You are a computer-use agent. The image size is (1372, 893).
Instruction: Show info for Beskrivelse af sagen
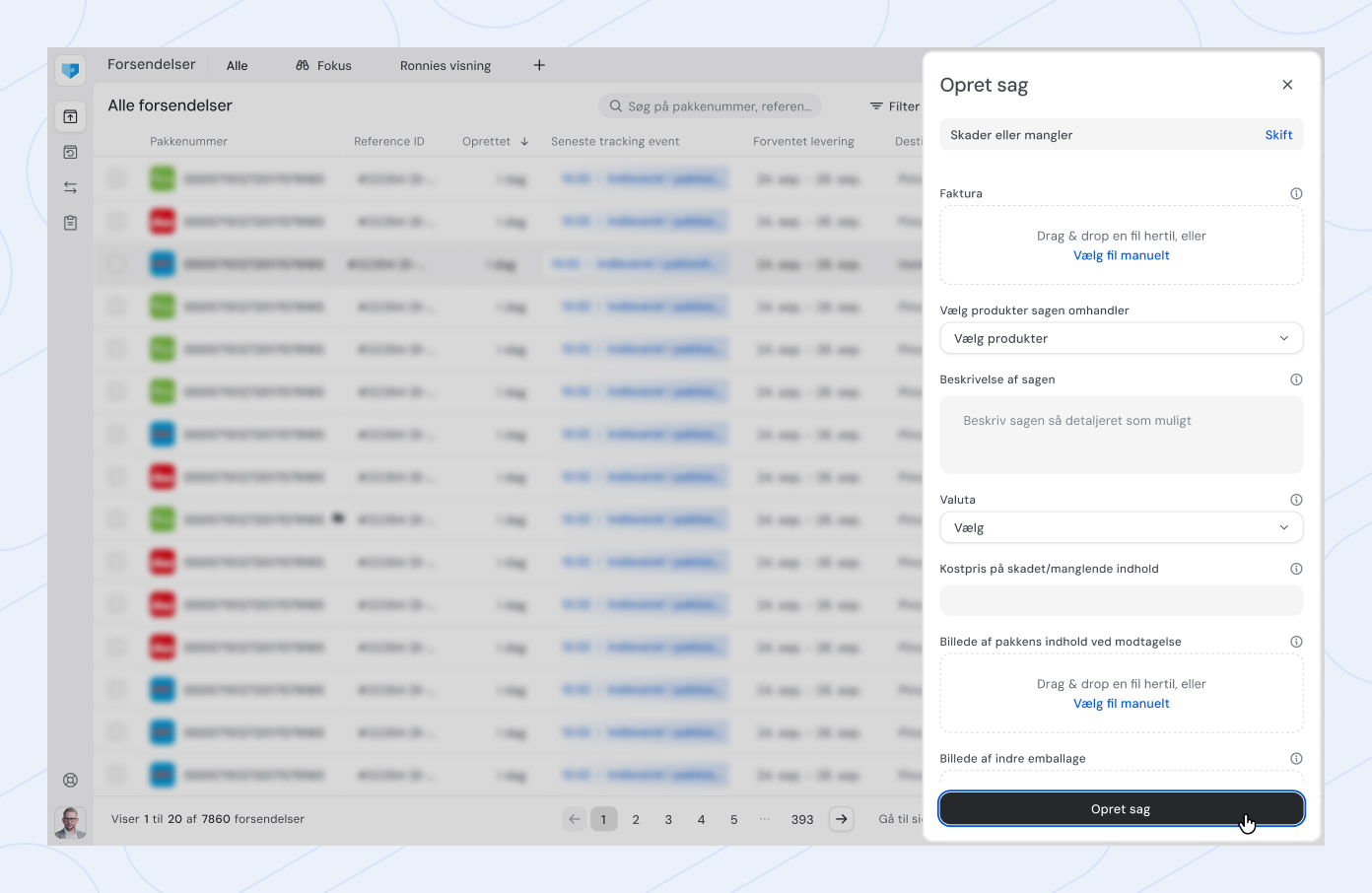pos(1296,379)
